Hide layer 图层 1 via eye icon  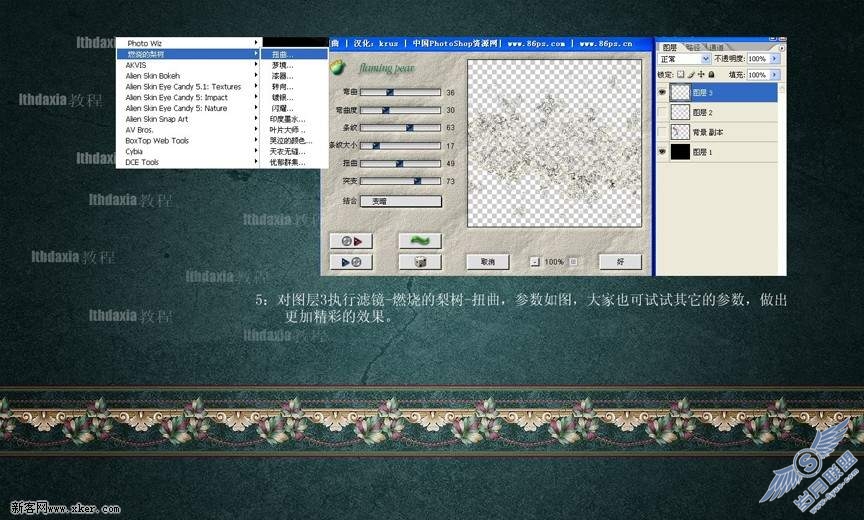tap(662, 152)
